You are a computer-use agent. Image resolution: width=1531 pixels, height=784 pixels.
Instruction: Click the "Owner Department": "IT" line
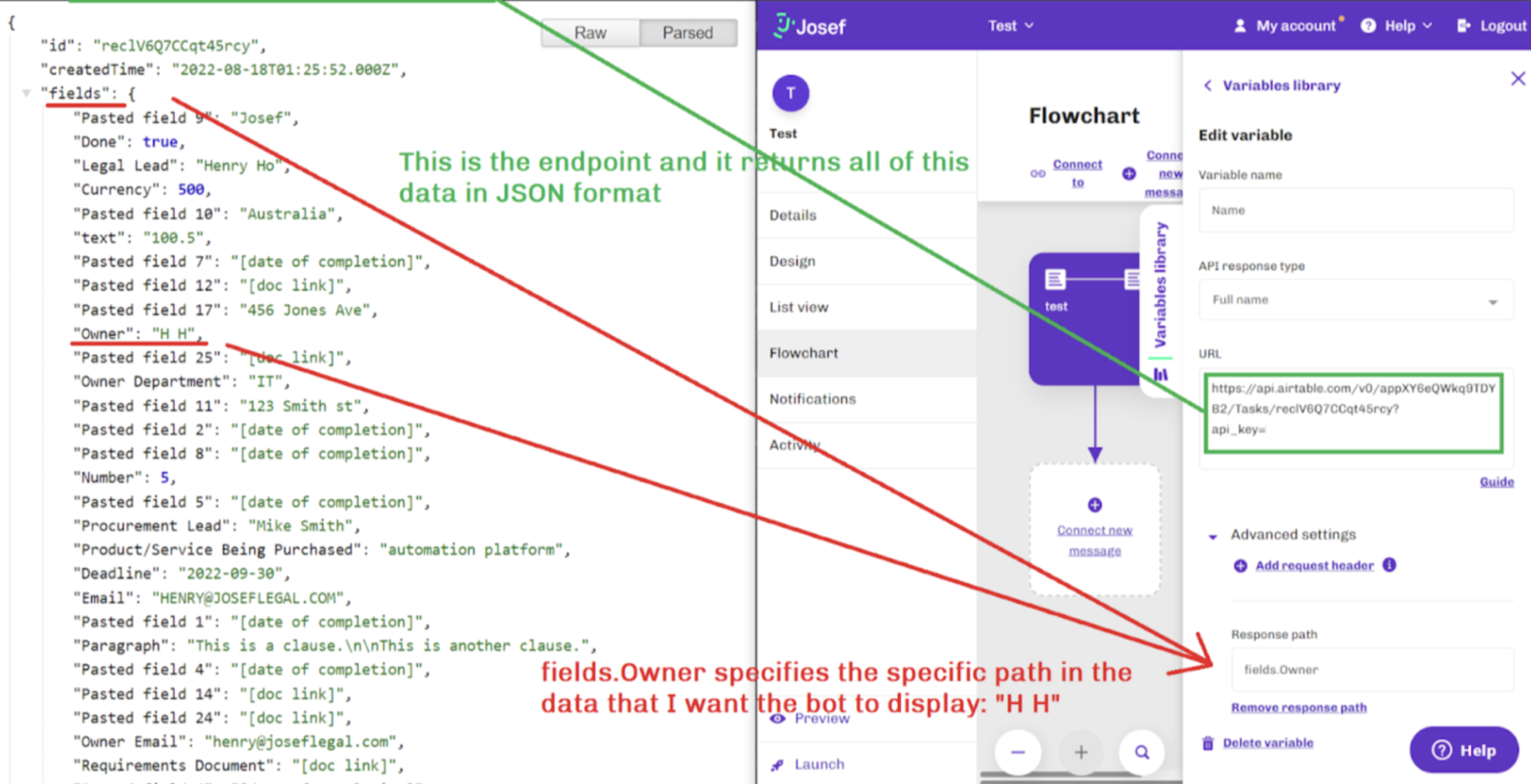coord(181,382)
